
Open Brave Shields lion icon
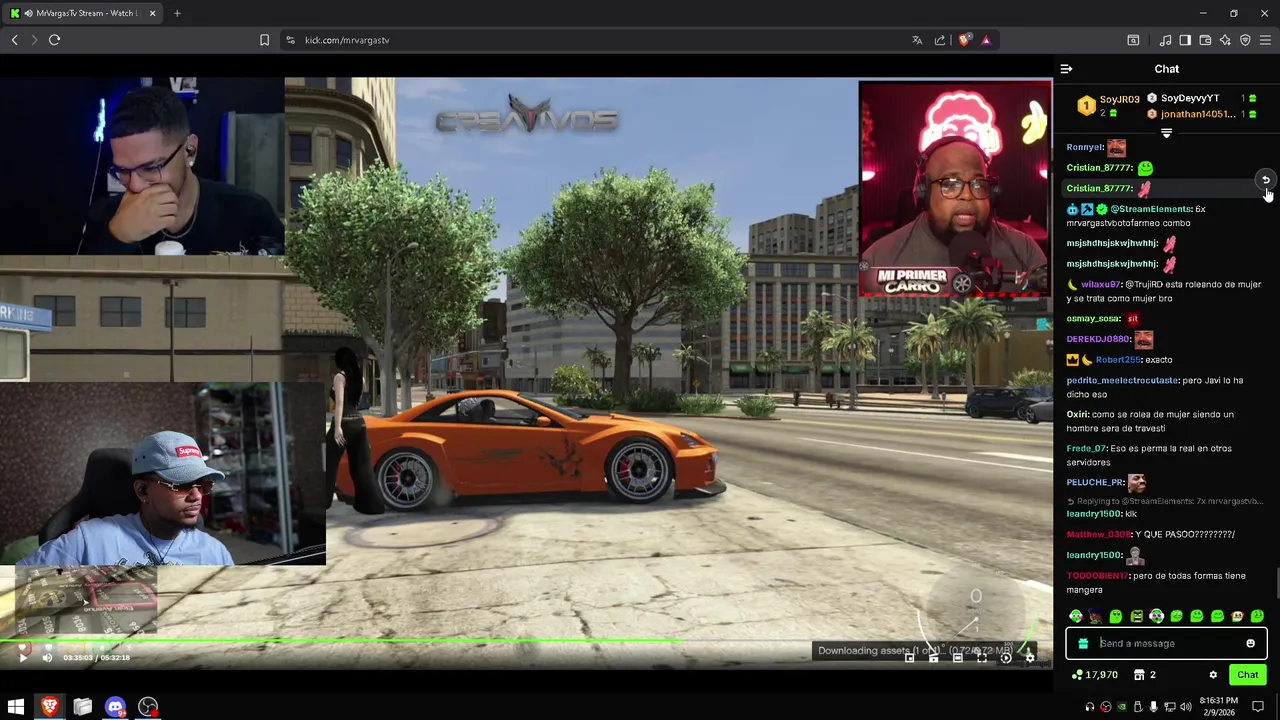pyautogui.click(x=964, y=40)
